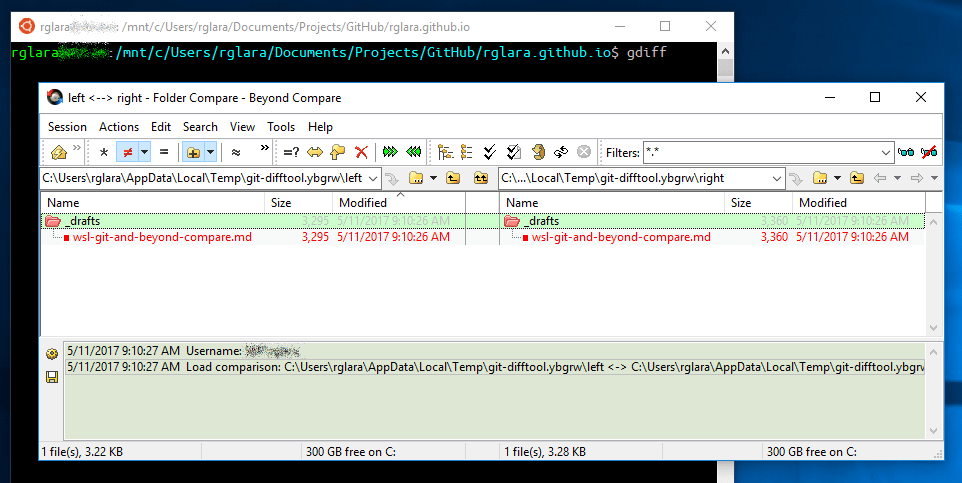Open the Session menu
The width and height of the screenshot is (962, 483).
(x=67, y=127)
